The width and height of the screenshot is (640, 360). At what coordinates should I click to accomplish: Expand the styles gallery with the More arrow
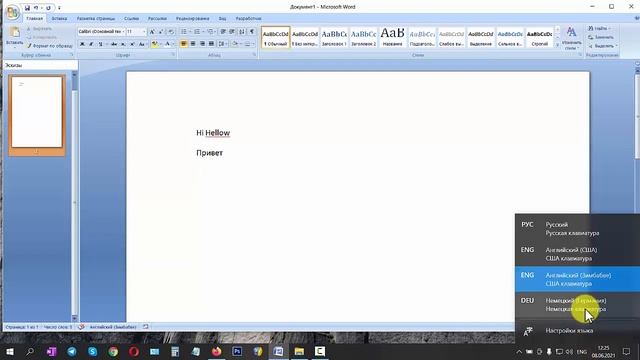coord(558,45)
